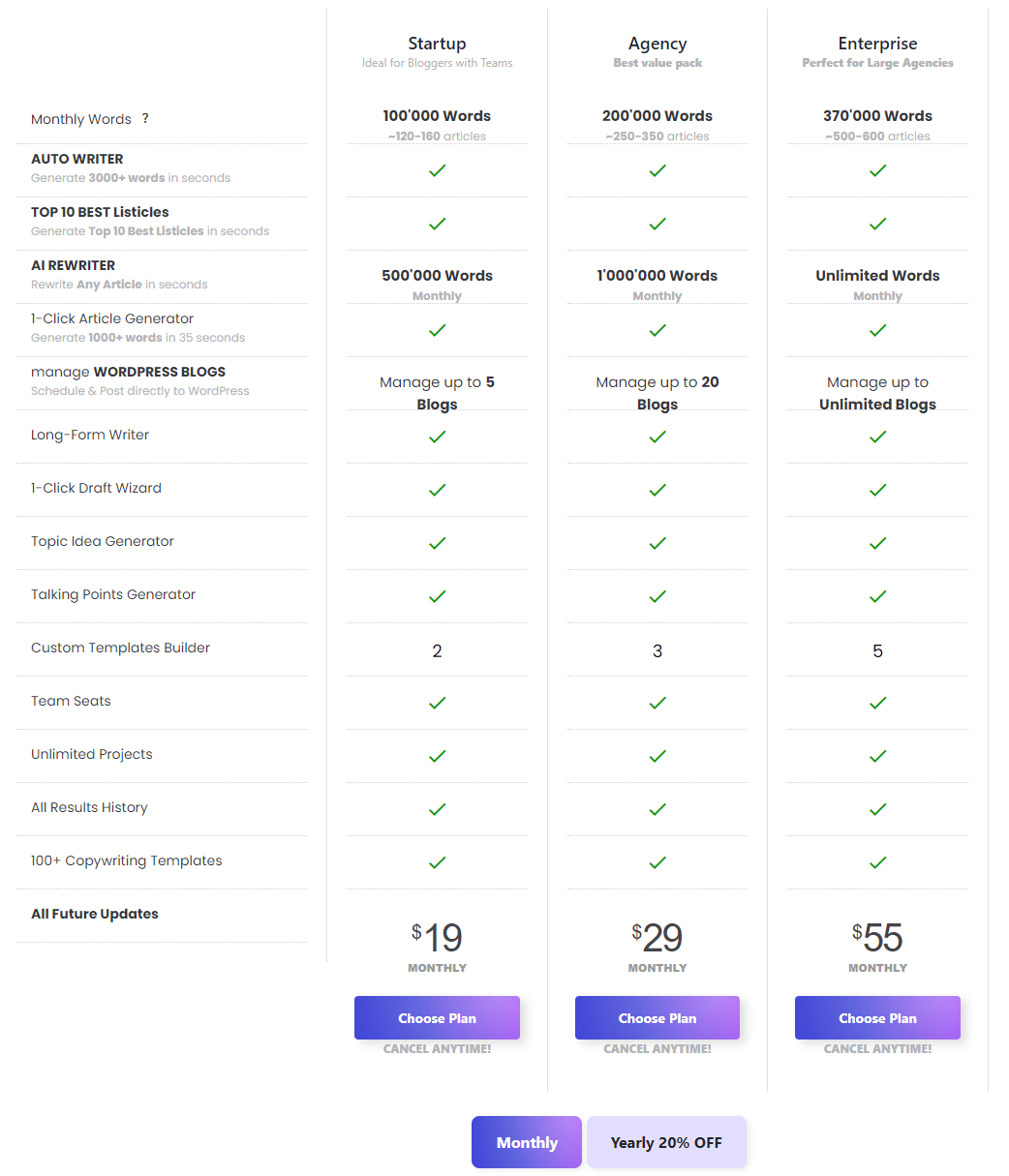Click the Enterprise 1-Click Article Generator checkmark

tap(877, 330)
